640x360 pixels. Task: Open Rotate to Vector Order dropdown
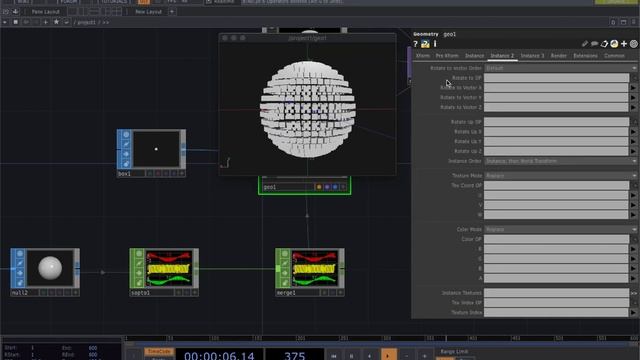560,68
